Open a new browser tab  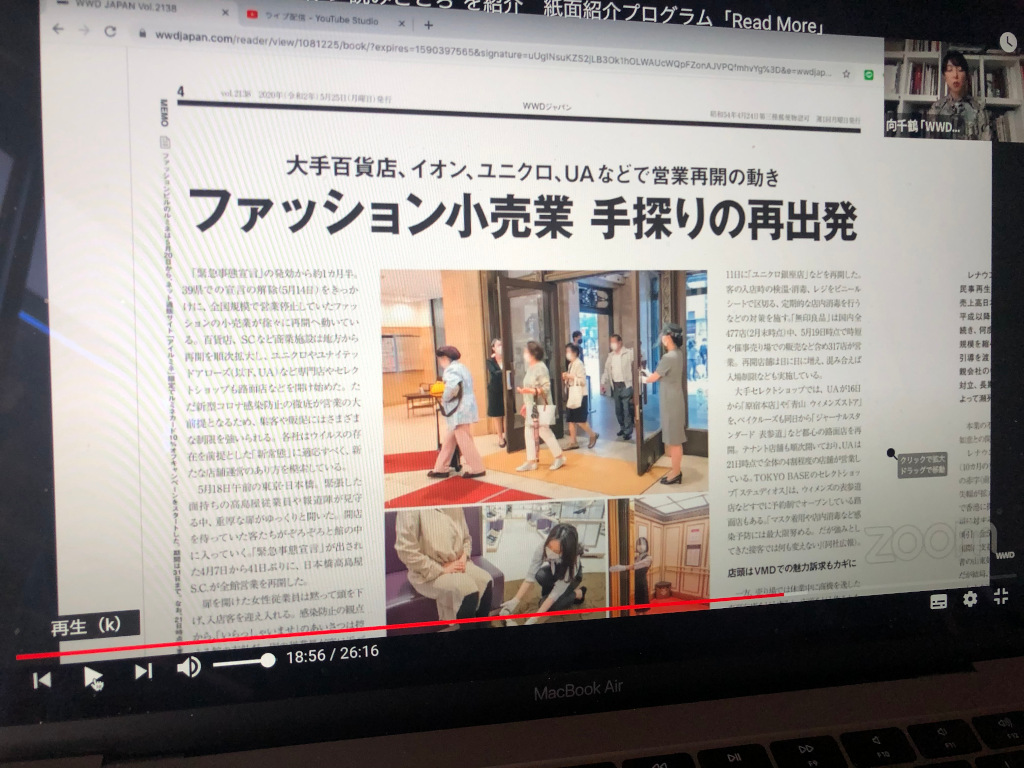pos(428,25)
